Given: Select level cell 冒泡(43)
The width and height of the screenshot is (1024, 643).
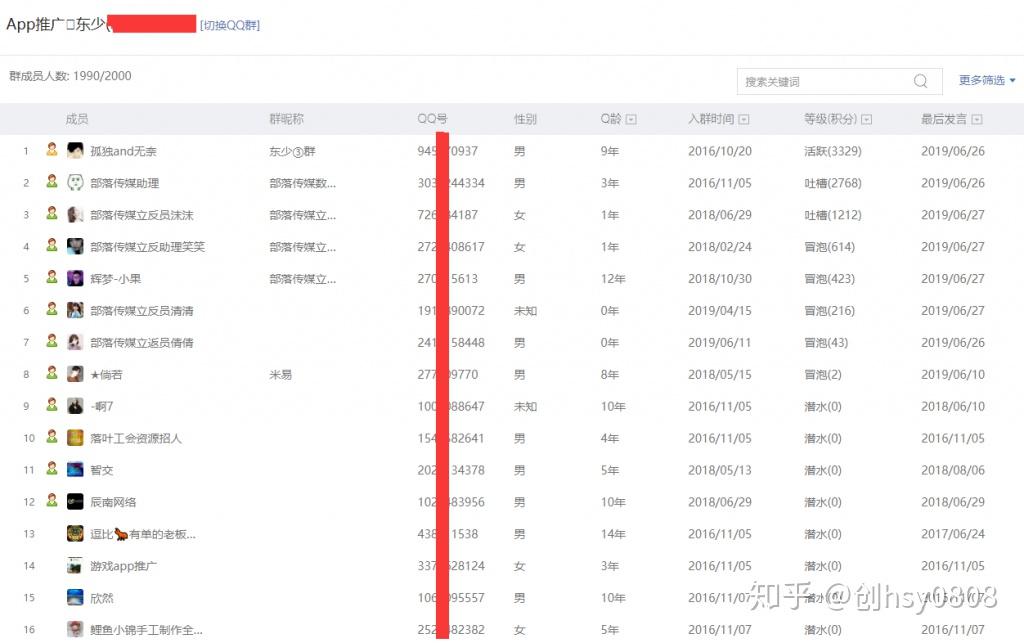Looking at the screenshot, I should [x=826, y=343].
